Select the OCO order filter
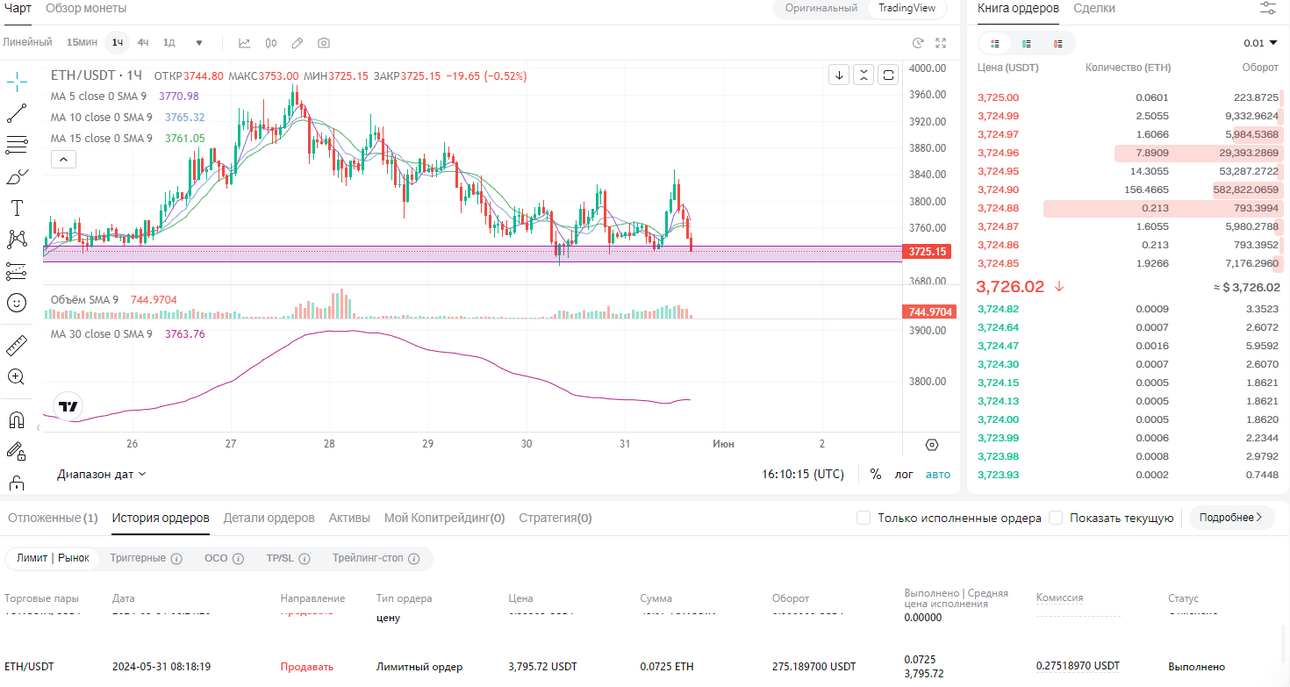Screen dimensions: 1290x687 (x=224, y=558)
